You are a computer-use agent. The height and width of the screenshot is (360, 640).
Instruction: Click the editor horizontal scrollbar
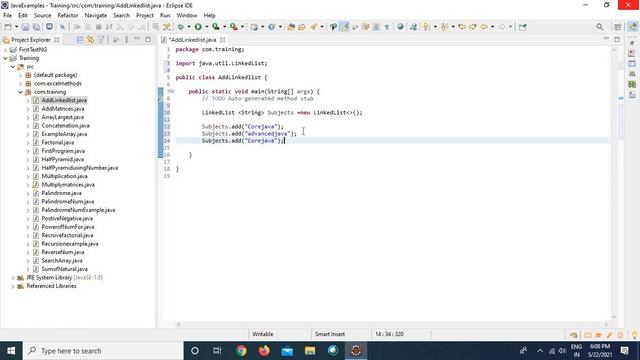[392, 324]
